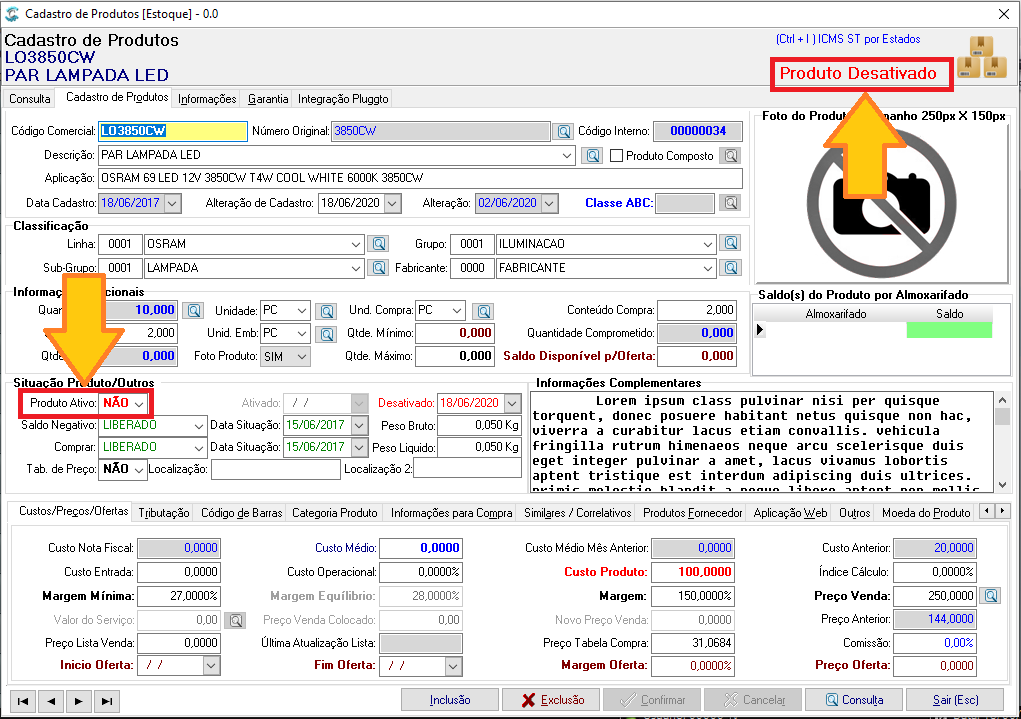Image resolution: width=1021 pixels, height=719 pixels.
Task: Expand Descrição combo box arrow
Action: coord(566,156)
